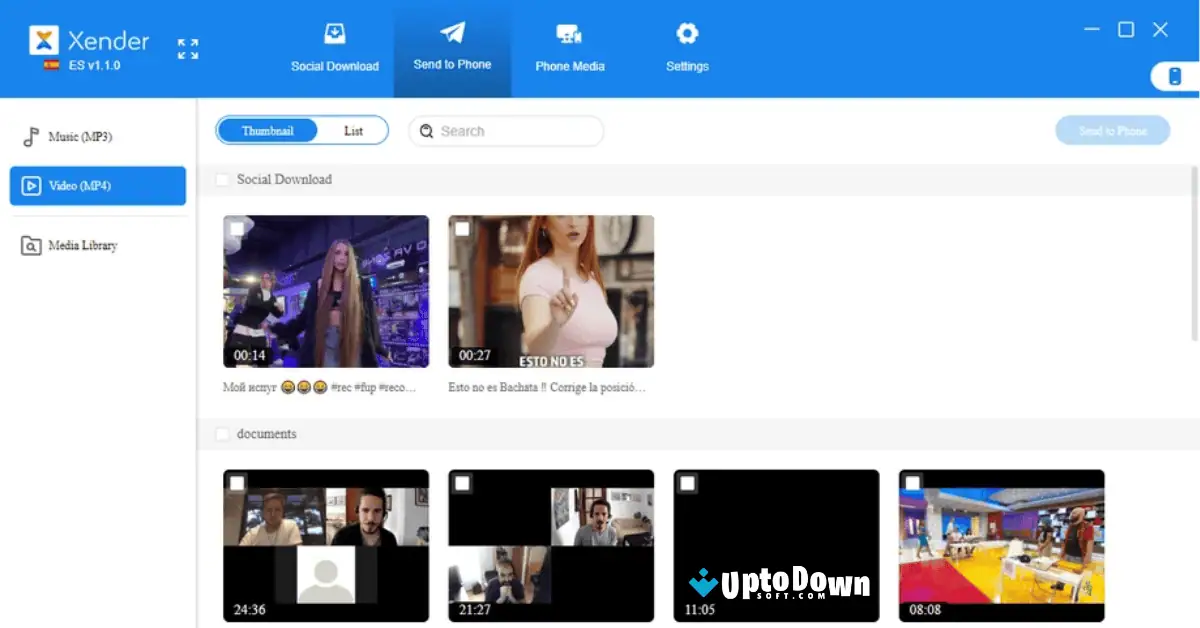This screenshot has width=1200, height=628.
Task: Switch view to List mode
Action: (x=352, y=130)
